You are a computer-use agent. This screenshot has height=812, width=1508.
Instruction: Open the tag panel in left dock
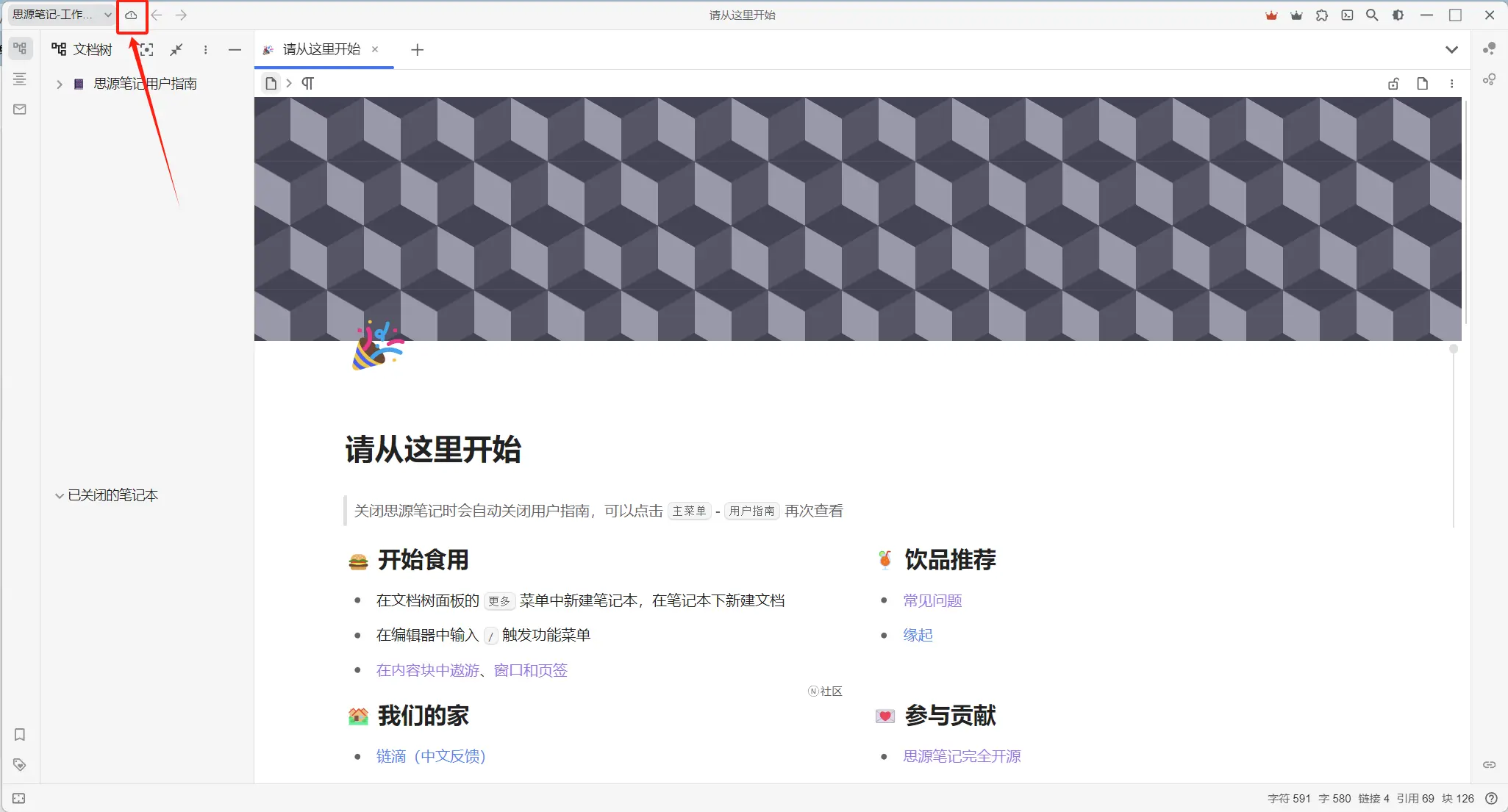20,765
